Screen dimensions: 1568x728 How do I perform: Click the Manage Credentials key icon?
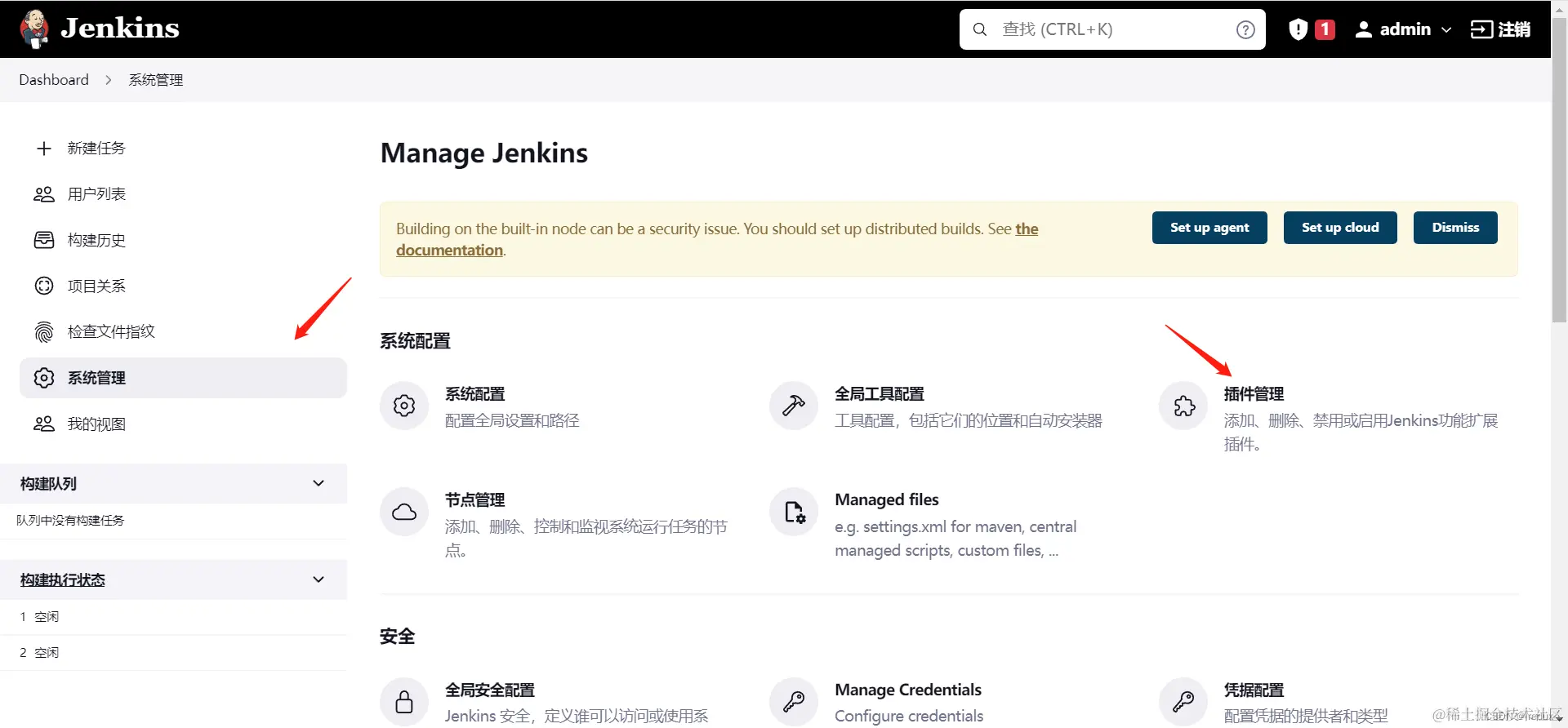point(794,702)
